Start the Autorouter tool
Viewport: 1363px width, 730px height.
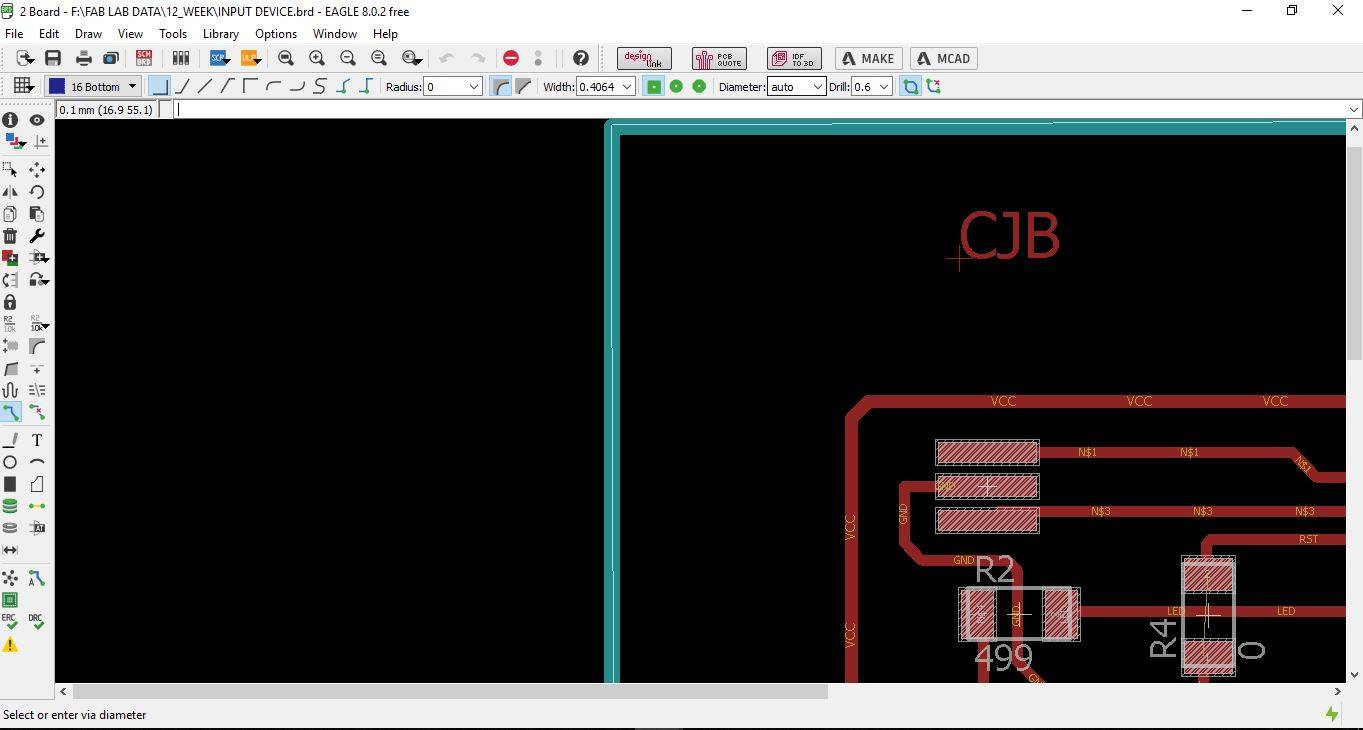(37, 578)
